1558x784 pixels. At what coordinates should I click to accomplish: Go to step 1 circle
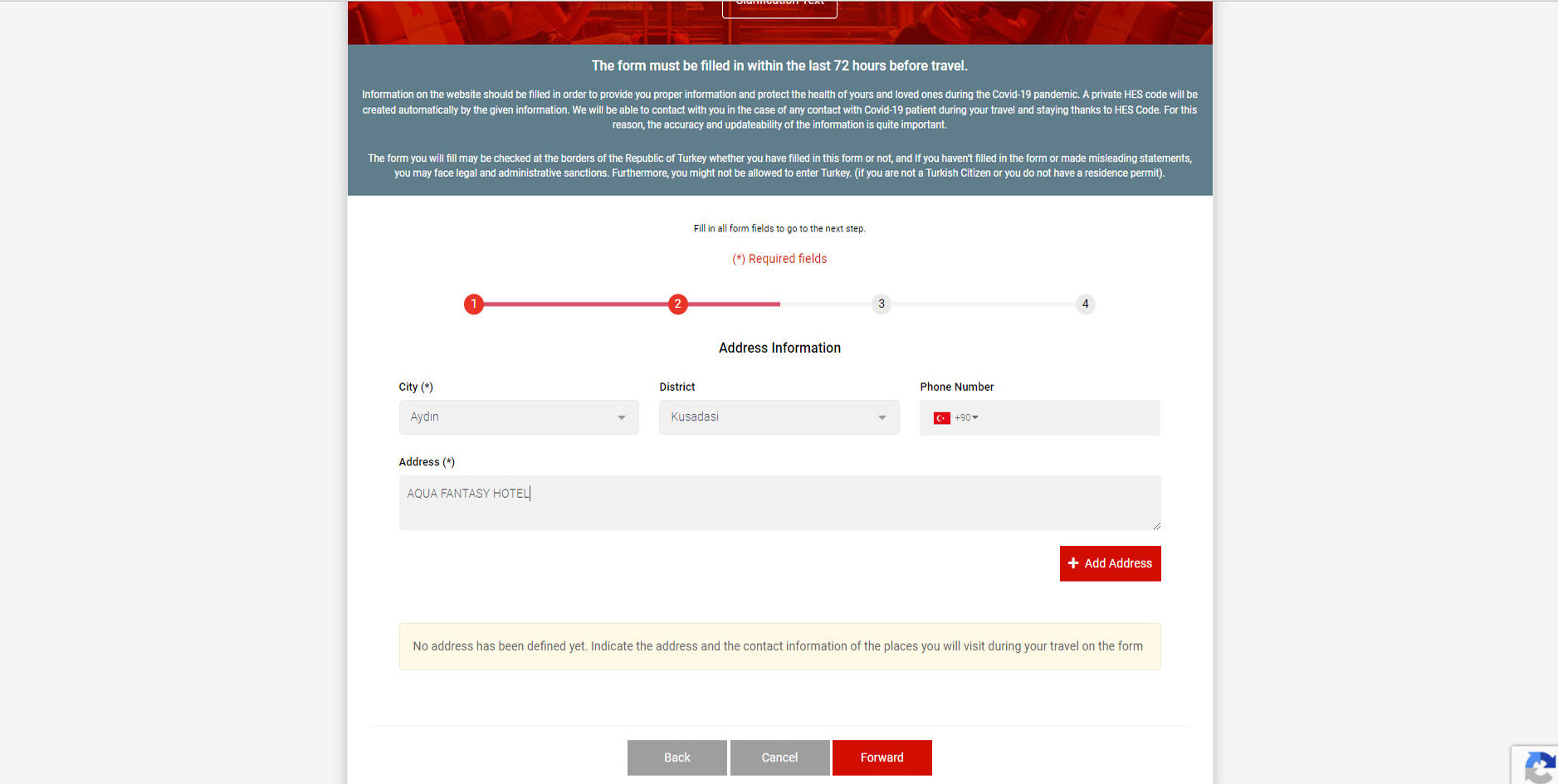[x=473, y=304]
